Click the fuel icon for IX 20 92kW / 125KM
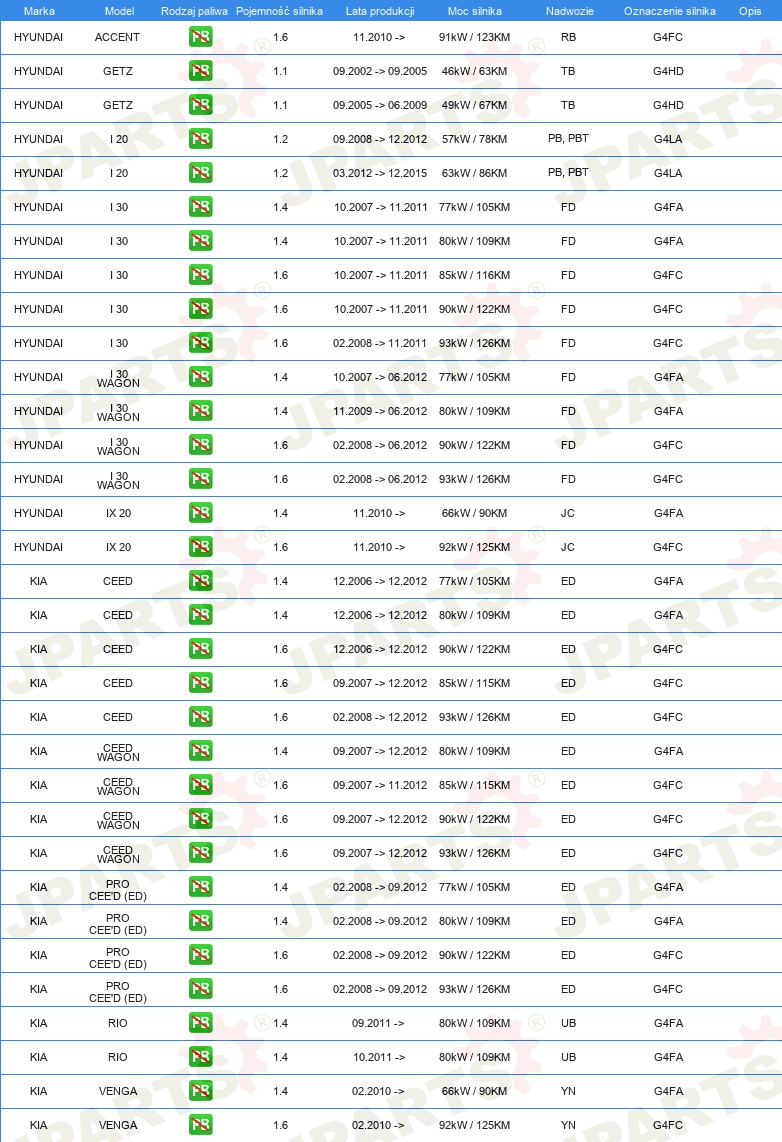 200,546
